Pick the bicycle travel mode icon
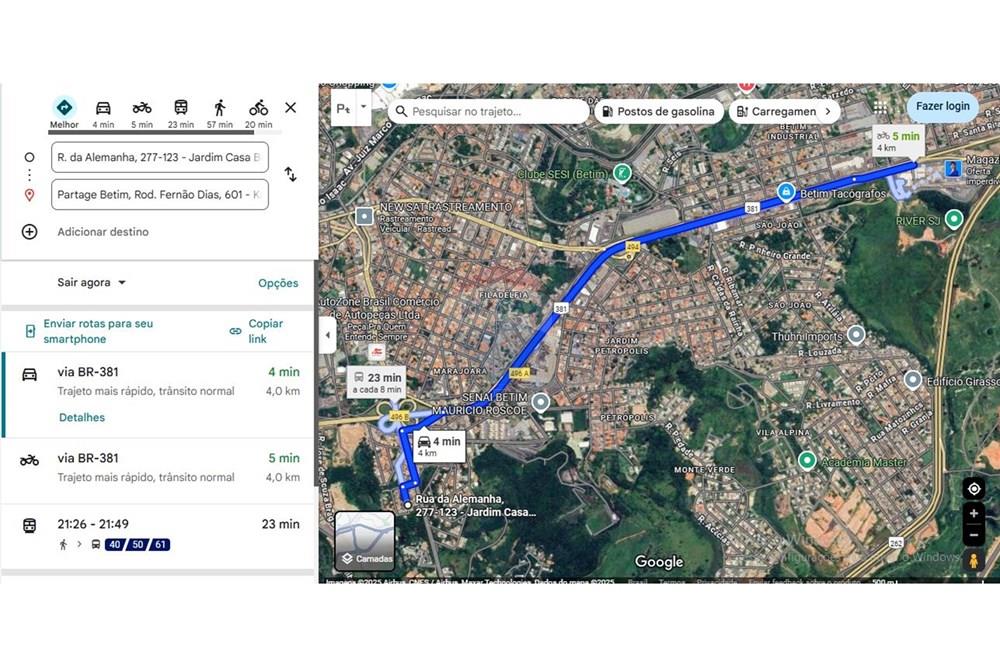Screen dimensions: 1000x667 (258, 109)
